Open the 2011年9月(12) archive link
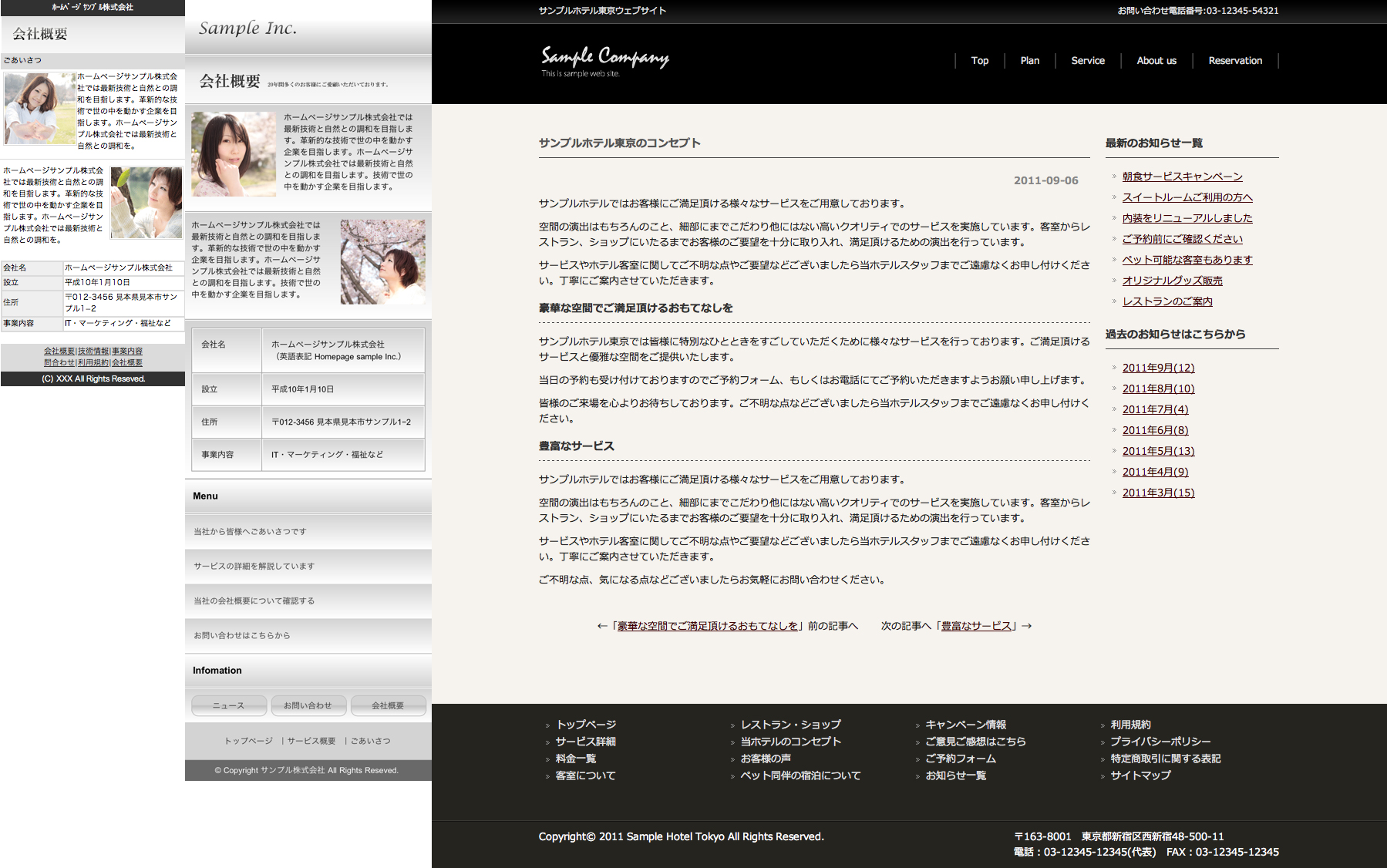The width and height of the screenshot is (1387, 868). [1158, 368]
